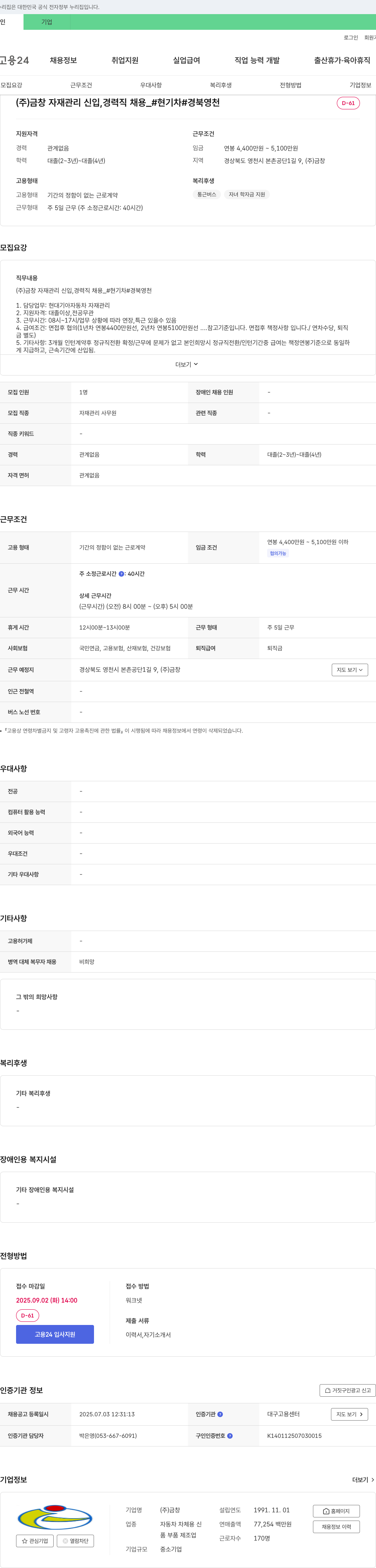This screenshot has height=1568, width=376.
Task: Add company with the 관심기업 star button
Action: (35, 1541)
